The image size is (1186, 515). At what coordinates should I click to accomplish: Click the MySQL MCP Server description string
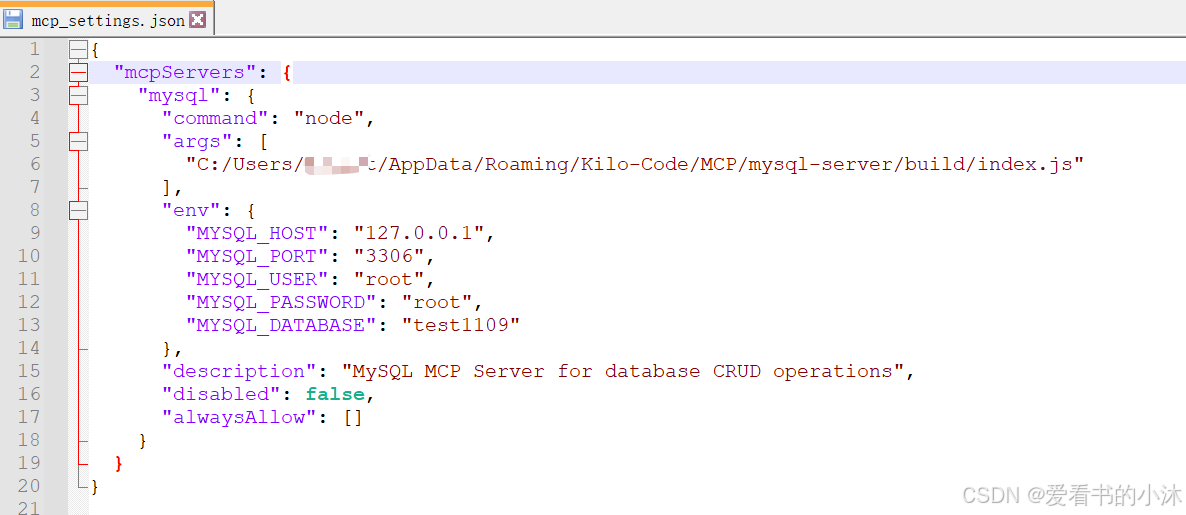(x=622, y=371)
